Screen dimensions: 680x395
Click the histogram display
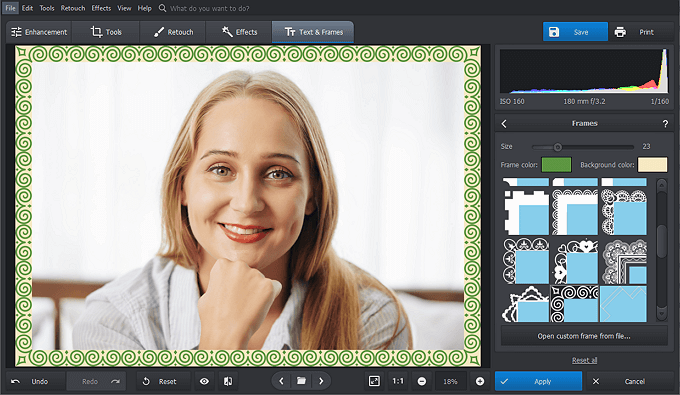pyautogui.click(x=584, y=71)
